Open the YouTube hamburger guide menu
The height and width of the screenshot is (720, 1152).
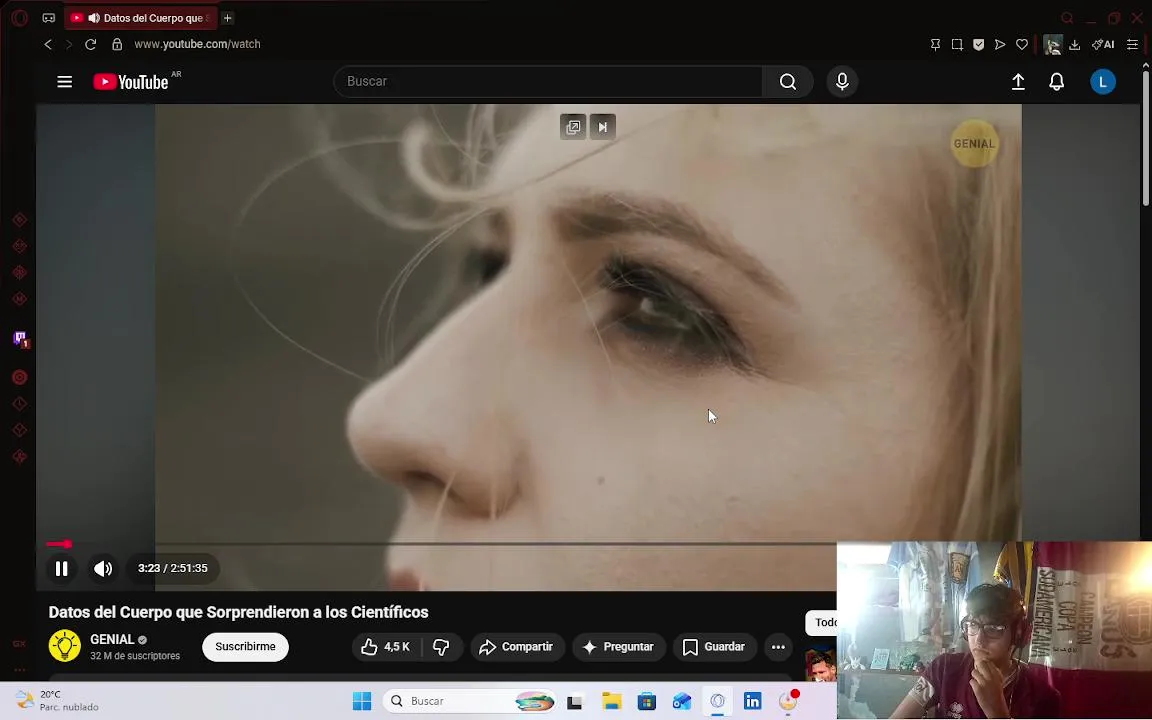[x=65, y=82]
